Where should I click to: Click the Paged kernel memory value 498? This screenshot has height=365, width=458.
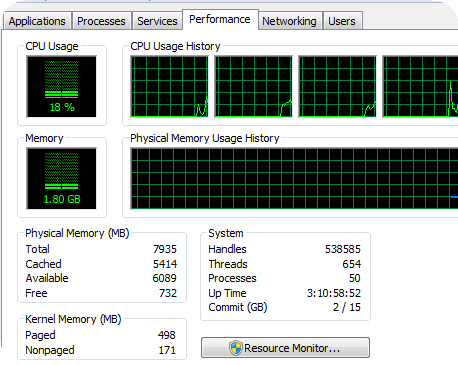coord(166,335)
